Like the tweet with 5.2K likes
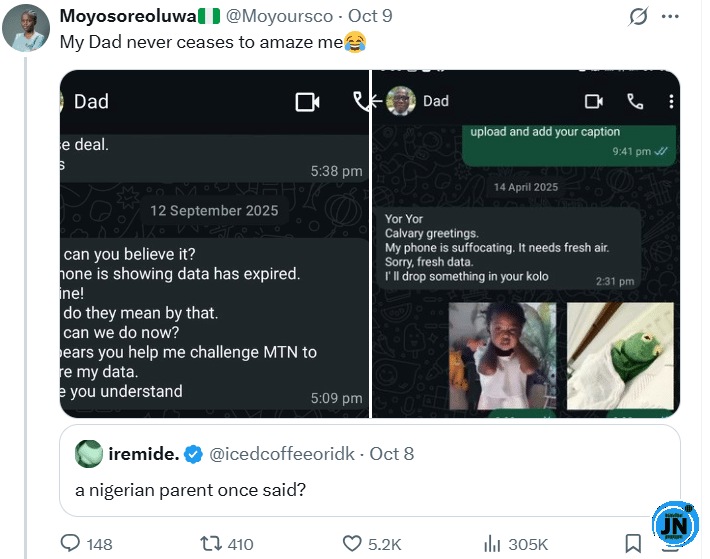The height and width of the screenshot is (559, 710). pos(352,544)
